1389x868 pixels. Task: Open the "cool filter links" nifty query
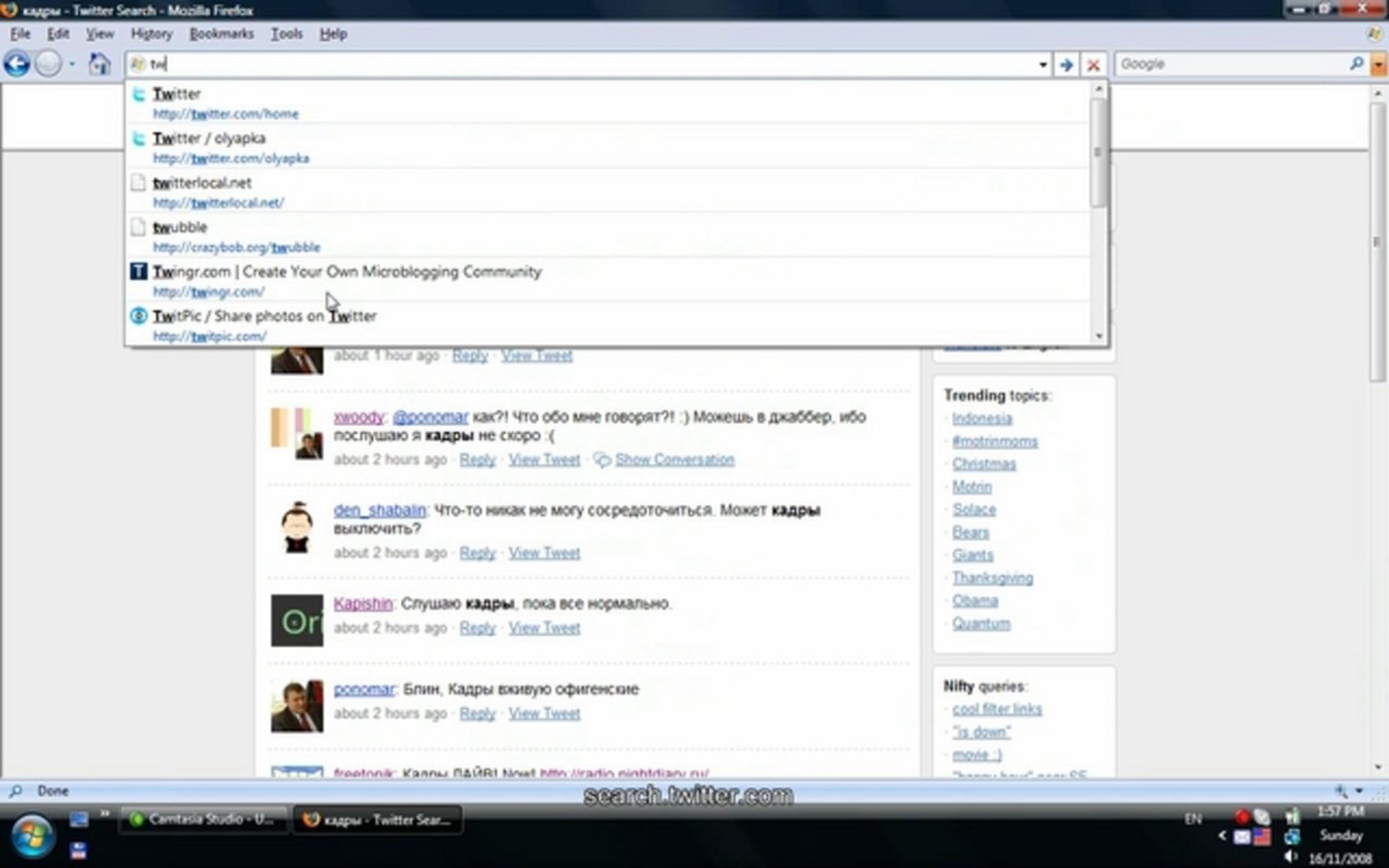(997, 709)
